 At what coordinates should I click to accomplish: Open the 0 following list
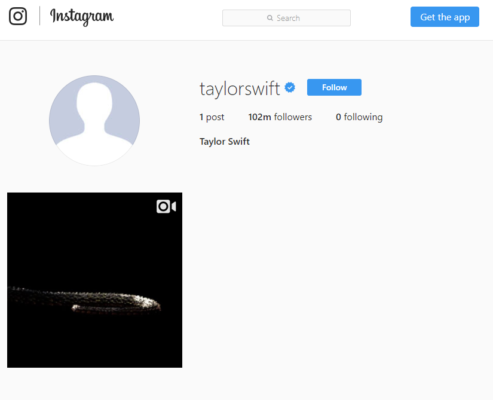click(359, 117)
